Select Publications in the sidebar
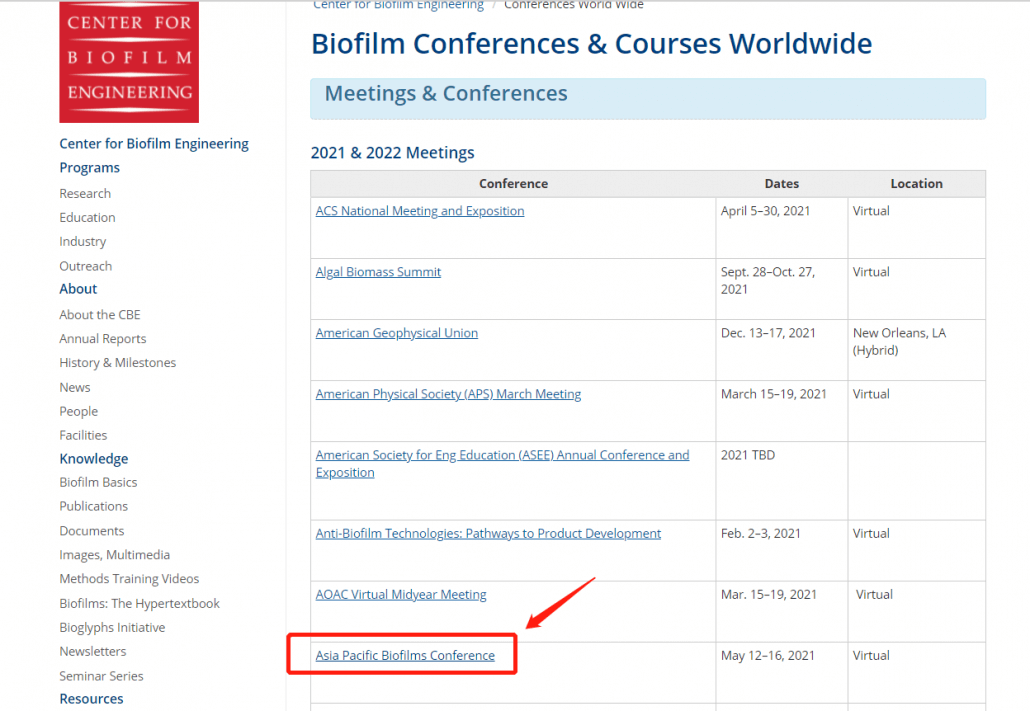 [94, 507]
